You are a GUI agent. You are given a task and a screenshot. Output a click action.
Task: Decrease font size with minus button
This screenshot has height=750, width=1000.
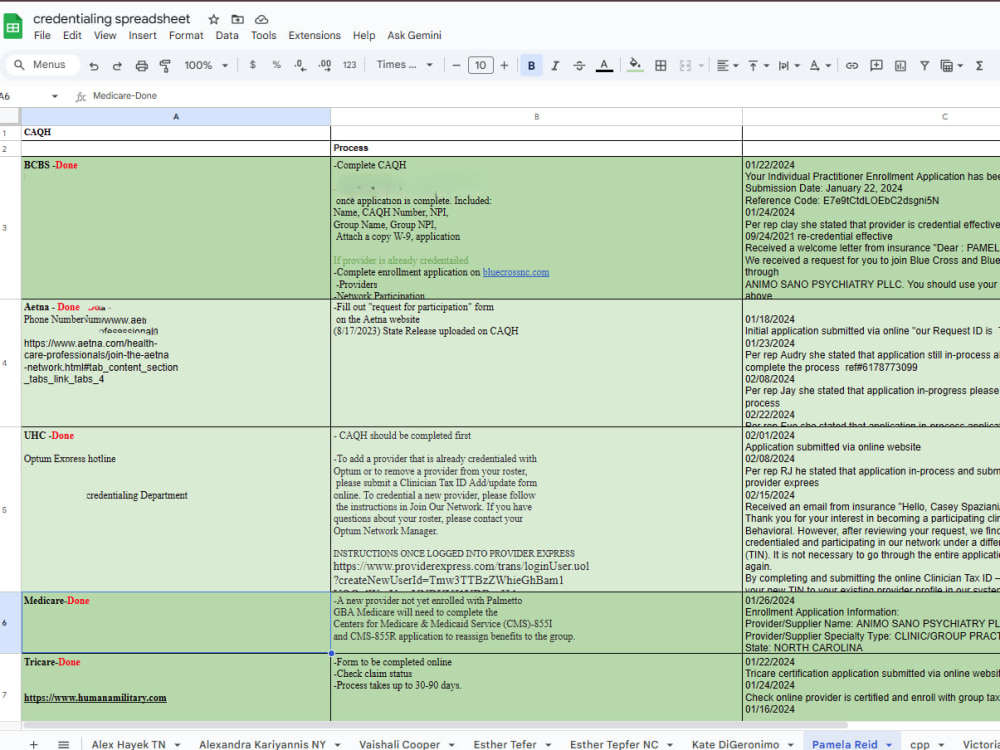(x=456, y=65)
